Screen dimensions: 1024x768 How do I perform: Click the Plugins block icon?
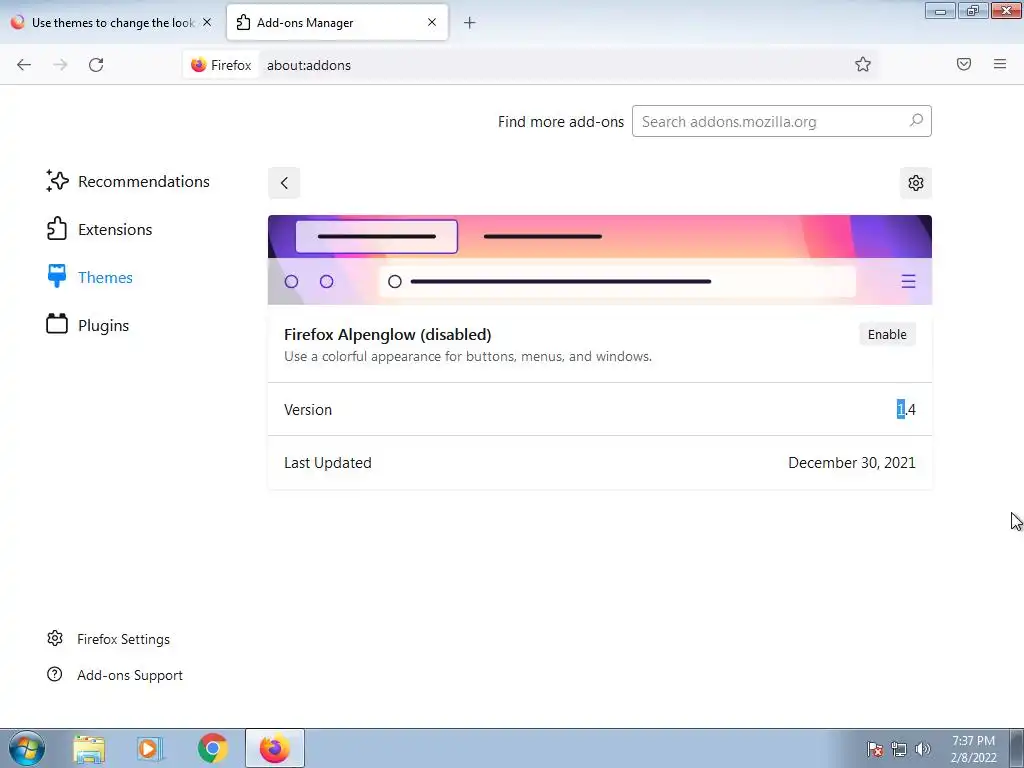point(57,324)
